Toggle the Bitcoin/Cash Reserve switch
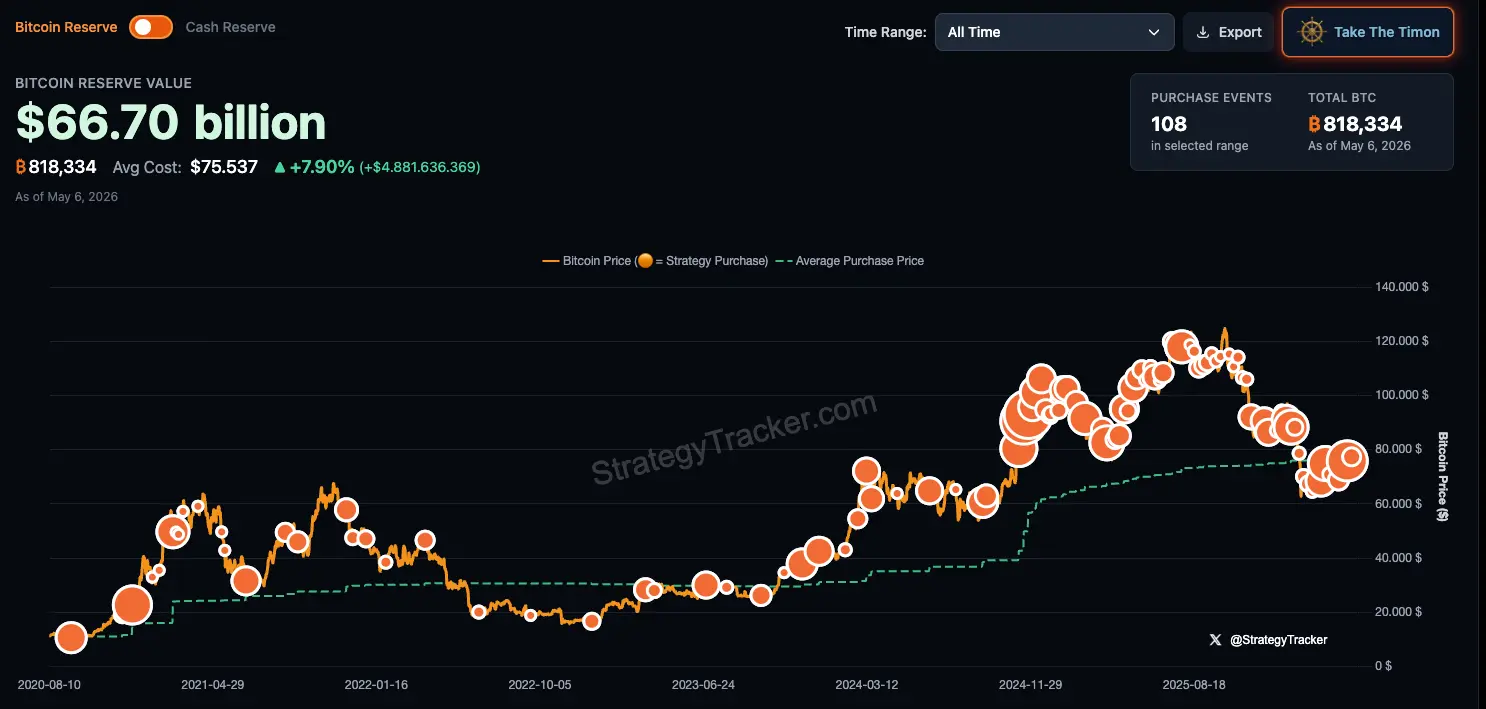 151,27
